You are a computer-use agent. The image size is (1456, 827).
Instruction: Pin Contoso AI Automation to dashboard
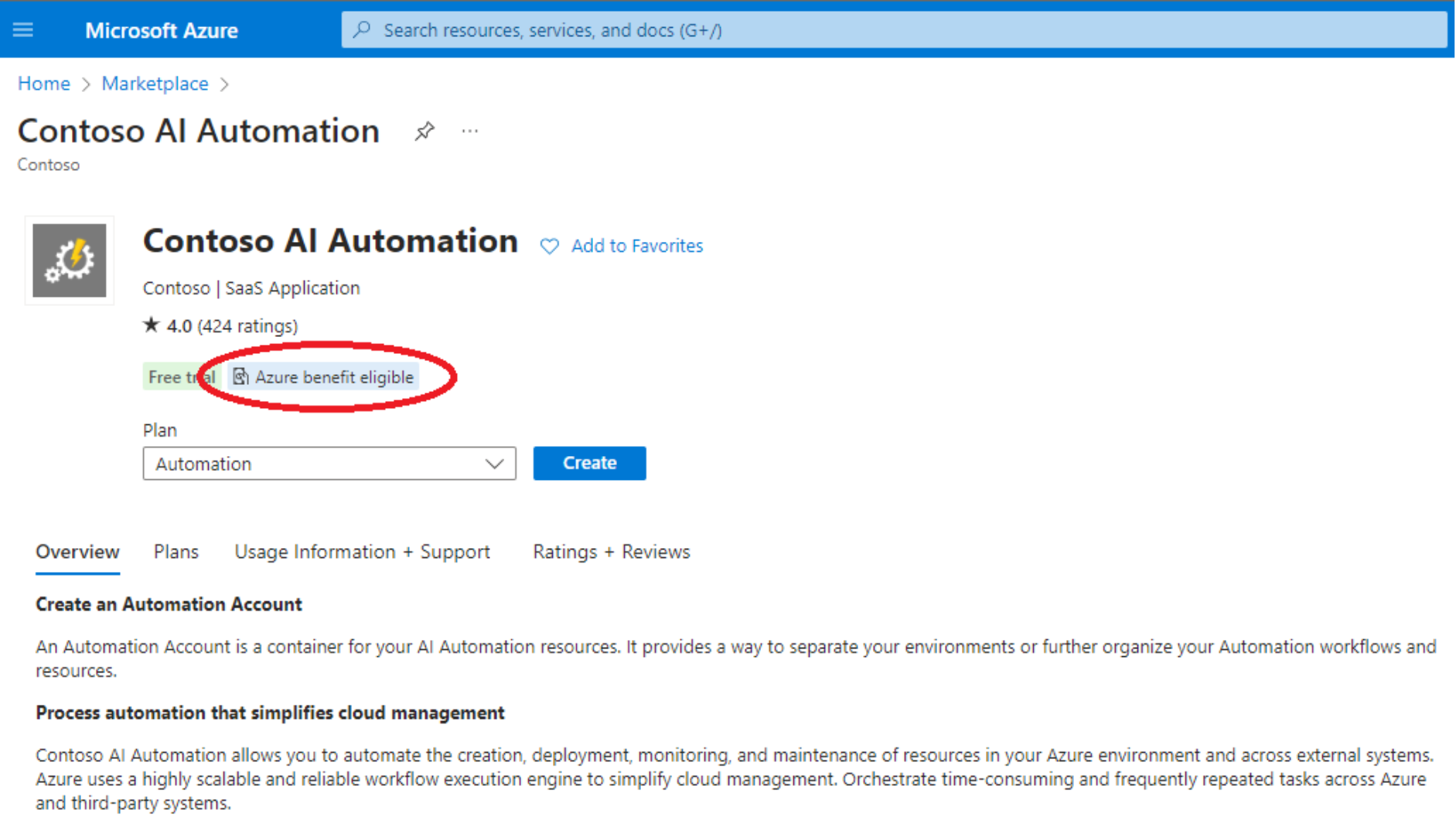pos(424,131)
